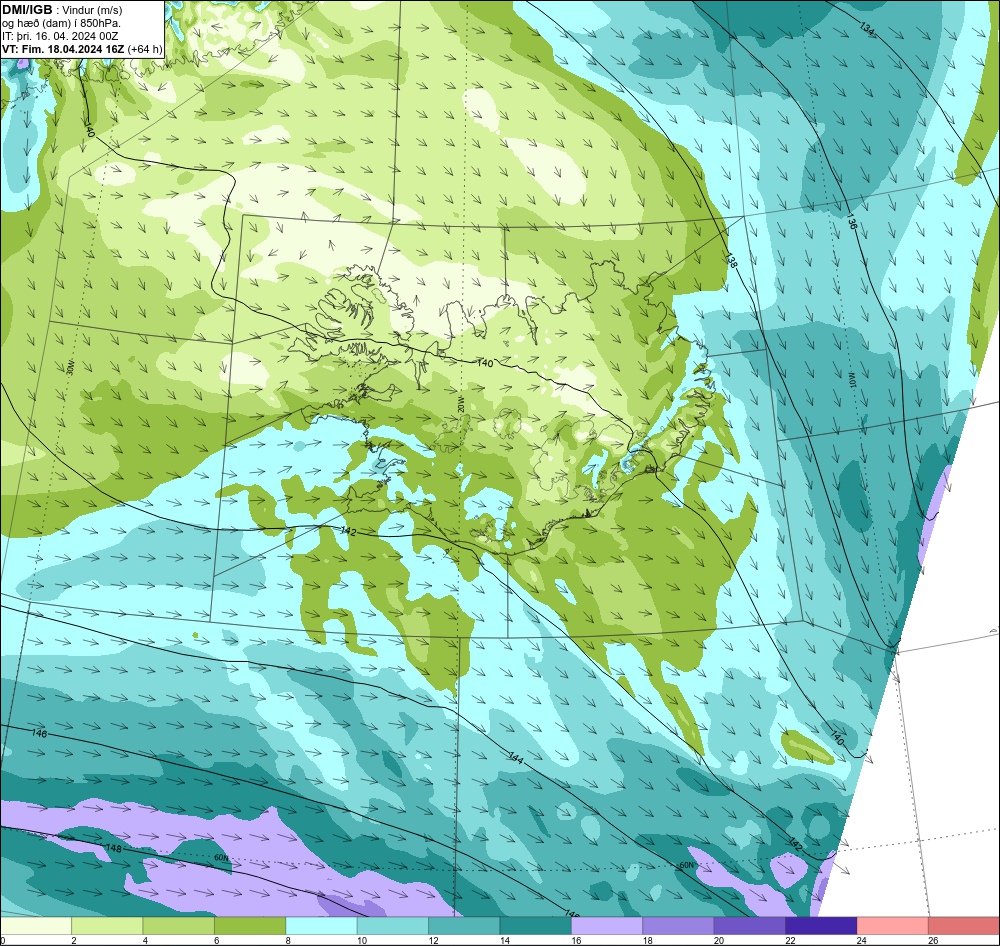Click the 144 contour label
Viewport: 1000px width, 946px height.
[x=516, y=758]
